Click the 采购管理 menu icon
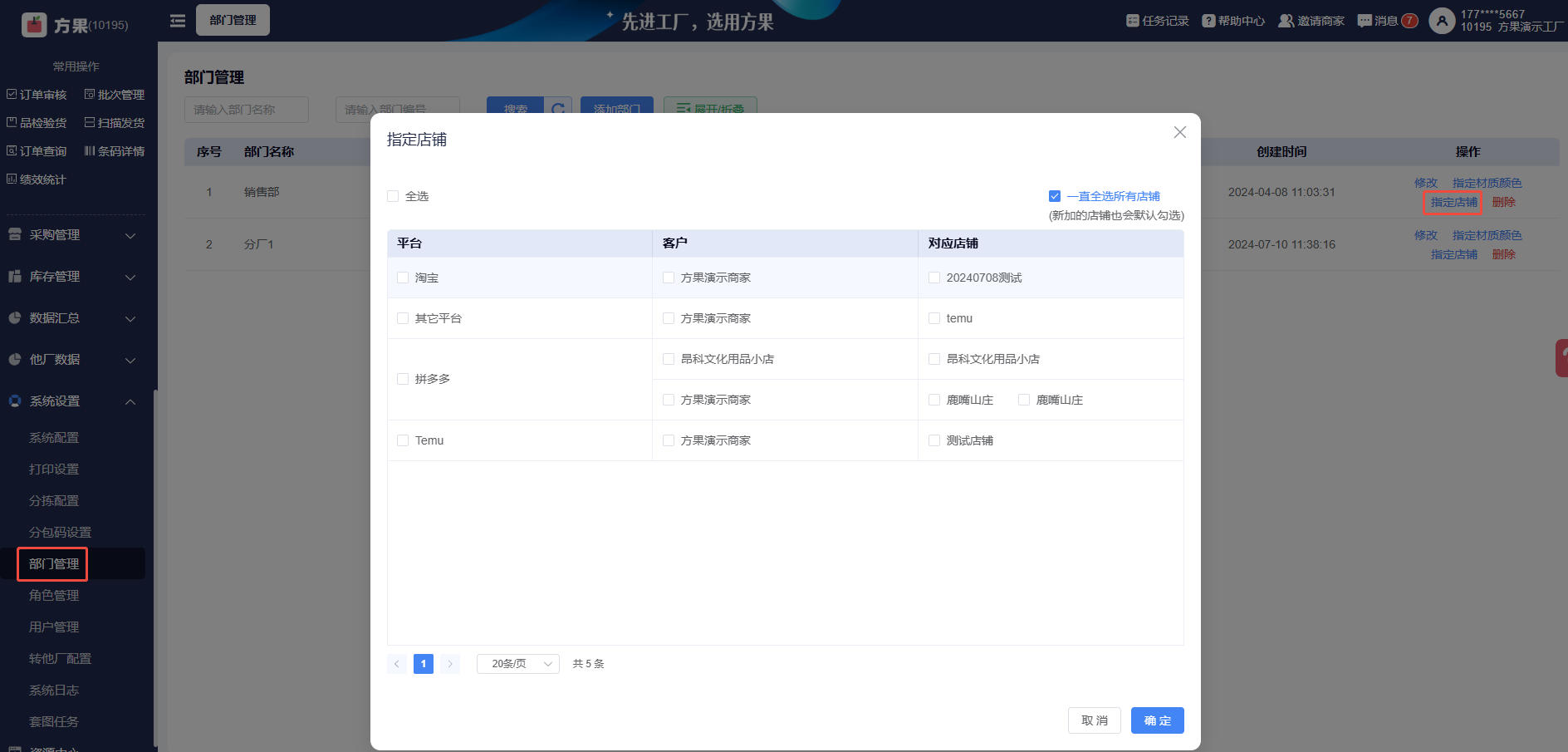1568x752 pixels. pos(15,235)
